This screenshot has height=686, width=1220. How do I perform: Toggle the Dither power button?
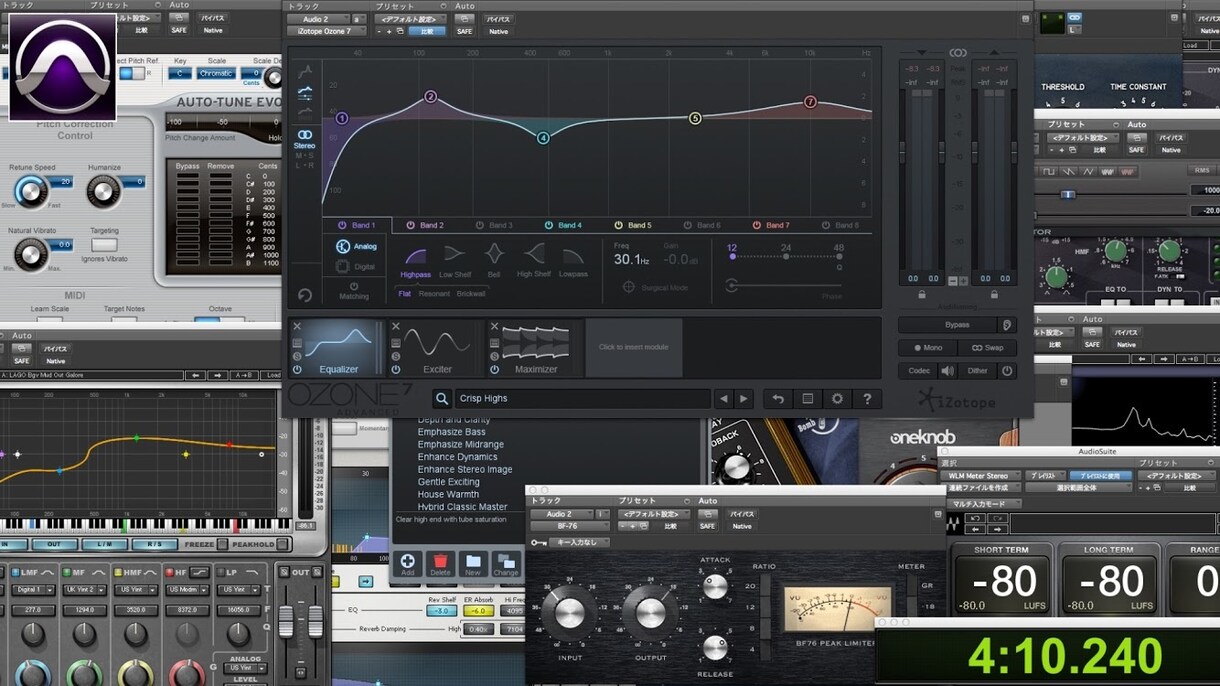(1007, 371)
